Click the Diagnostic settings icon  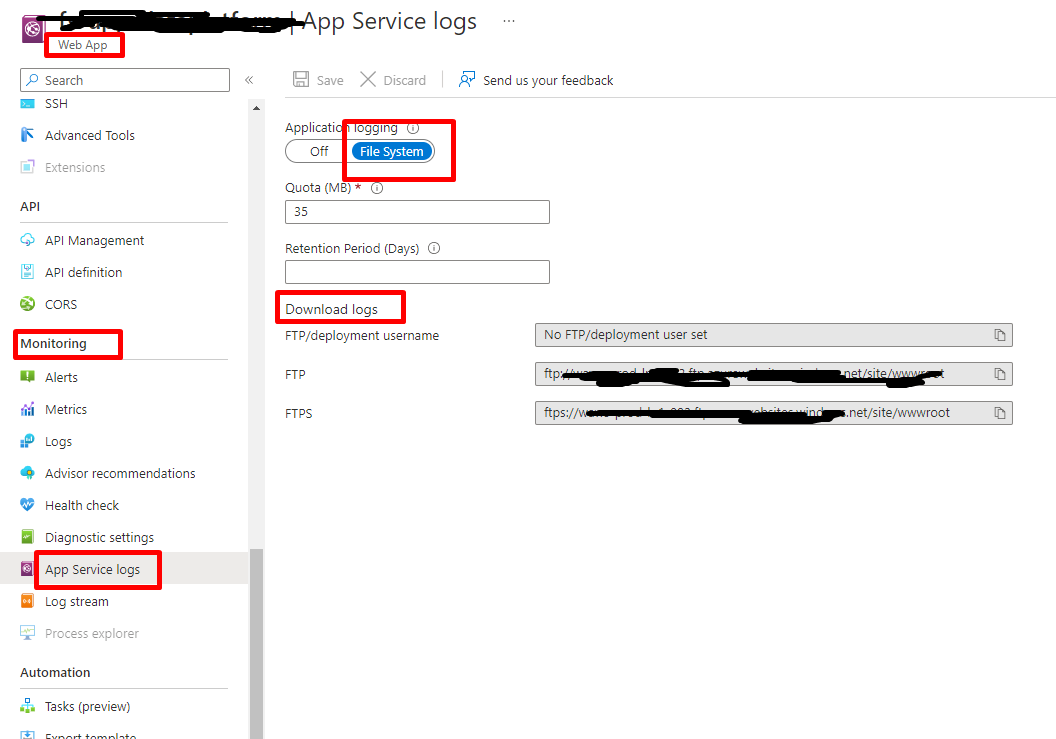pyautogui.click(x=27, y=537)
